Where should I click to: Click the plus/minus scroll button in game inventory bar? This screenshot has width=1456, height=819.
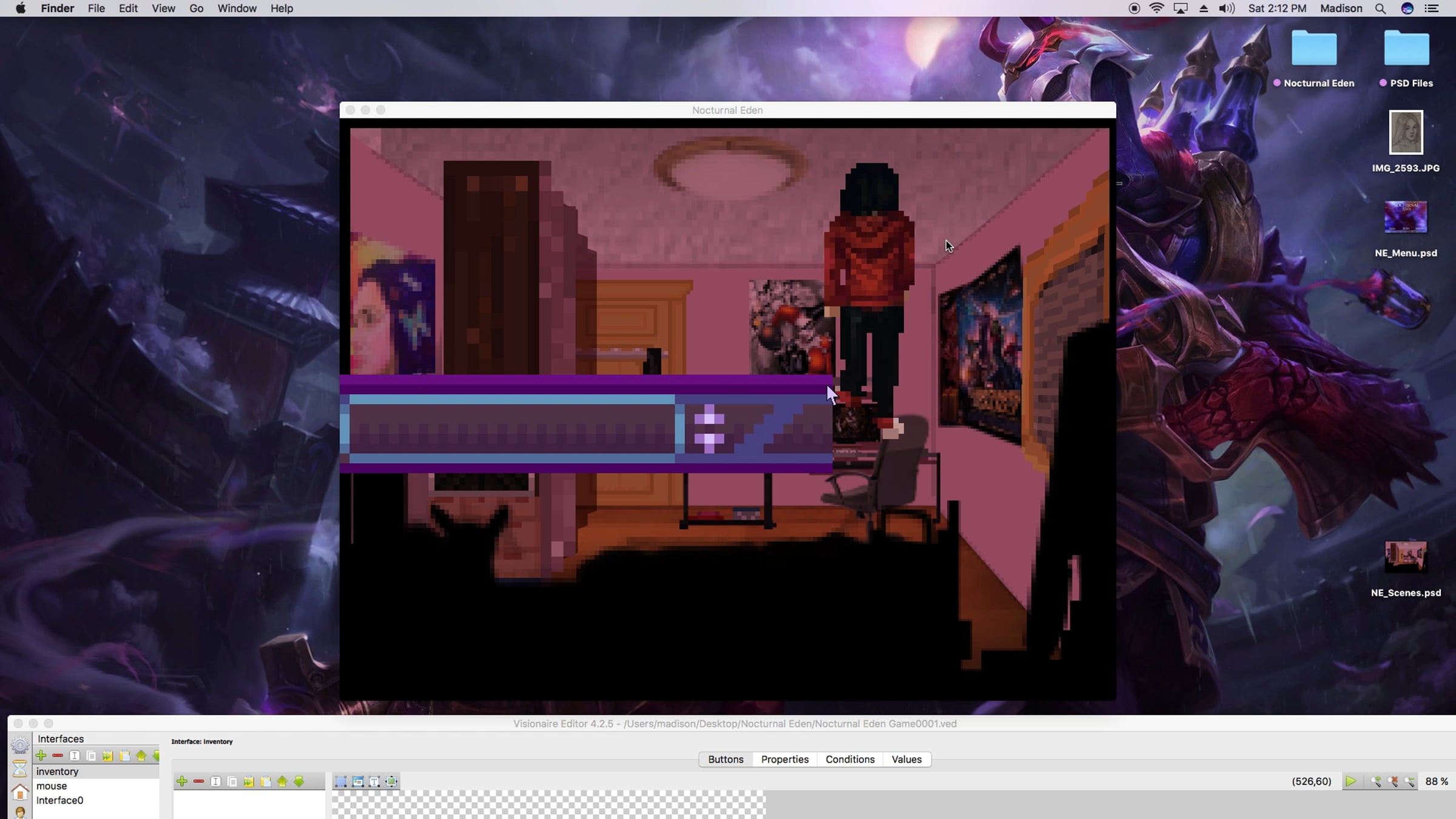tap(709, 428)
